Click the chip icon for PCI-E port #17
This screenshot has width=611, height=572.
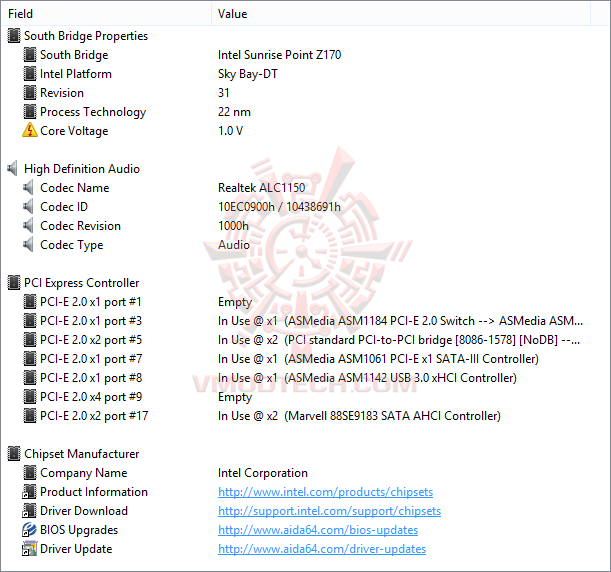point(30,416)
